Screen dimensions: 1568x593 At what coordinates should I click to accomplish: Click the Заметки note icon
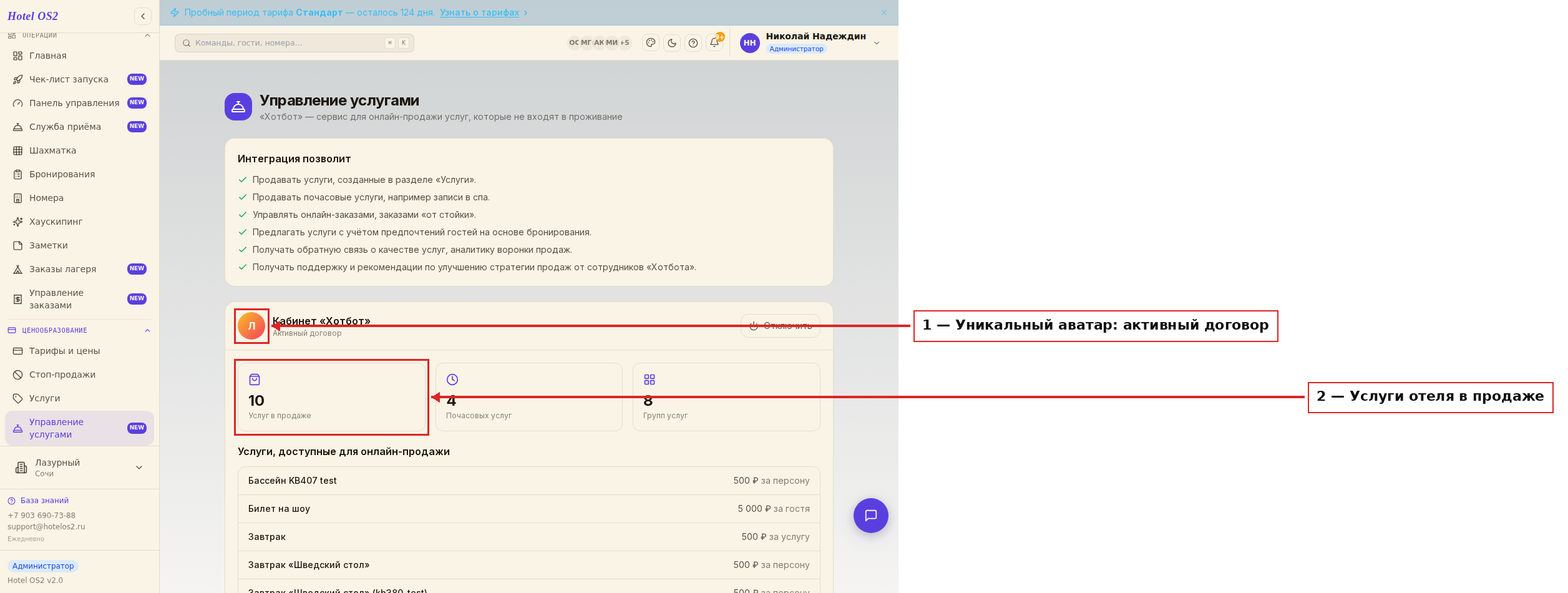pos(18,245)
